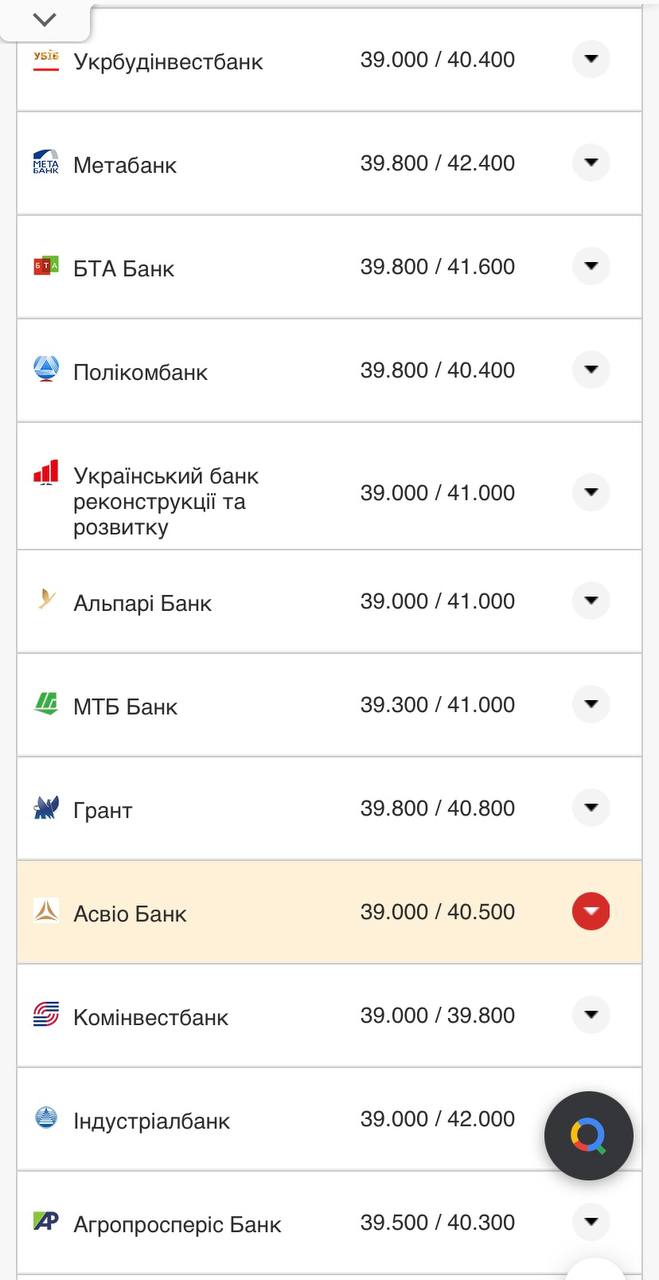This screenshot has height=1280, width=659.
Task: Click the Полікомбанк logo icon
Action: [46, 370]
